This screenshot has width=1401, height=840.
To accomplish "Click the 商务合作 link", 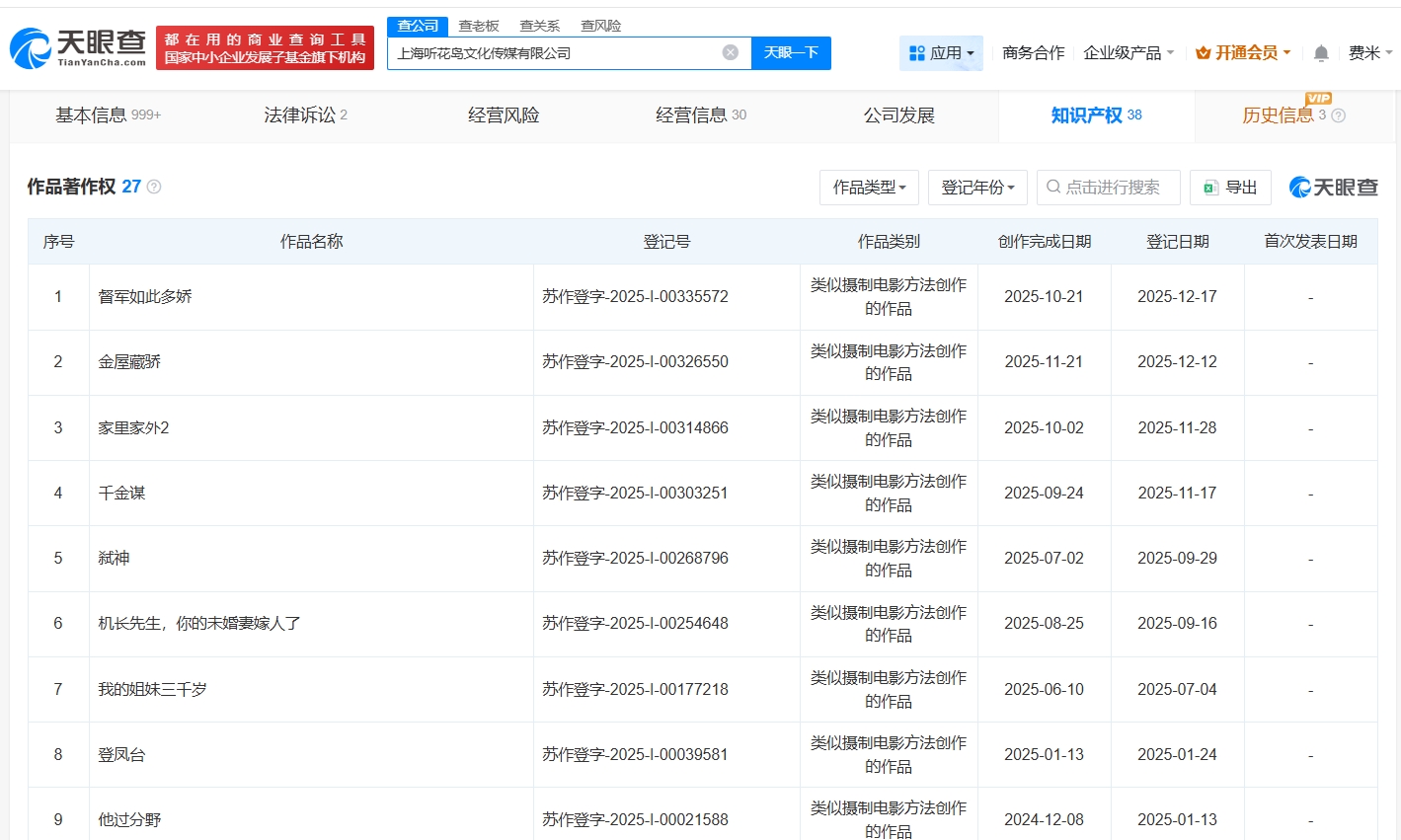I will (1033, 53).
